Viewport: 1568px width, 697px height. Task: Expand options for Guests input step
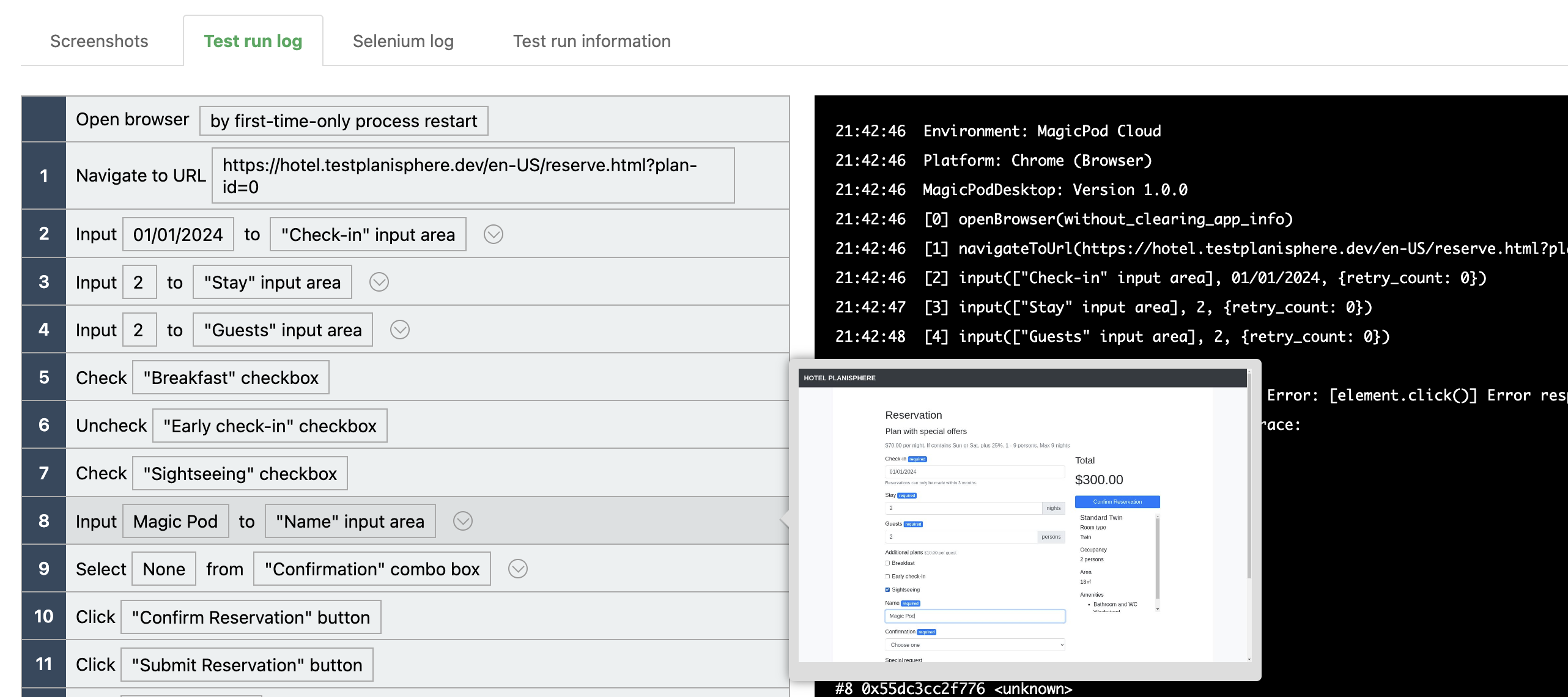tap(400, 330)
